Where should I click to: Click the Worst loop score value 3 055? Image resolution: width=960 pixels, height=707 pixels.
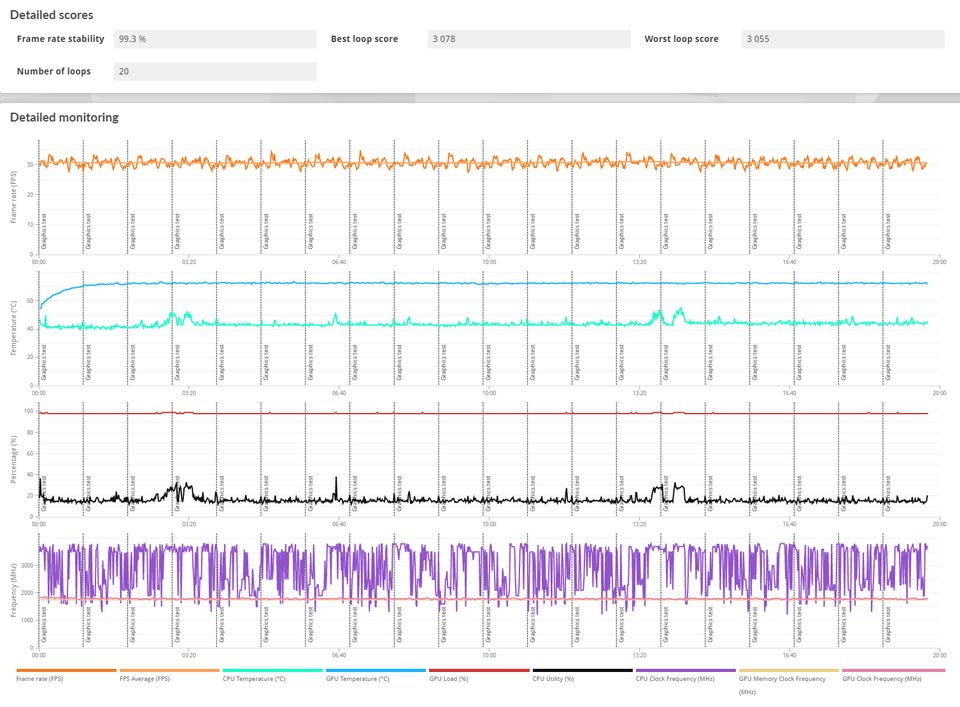(x=842, y=39)
